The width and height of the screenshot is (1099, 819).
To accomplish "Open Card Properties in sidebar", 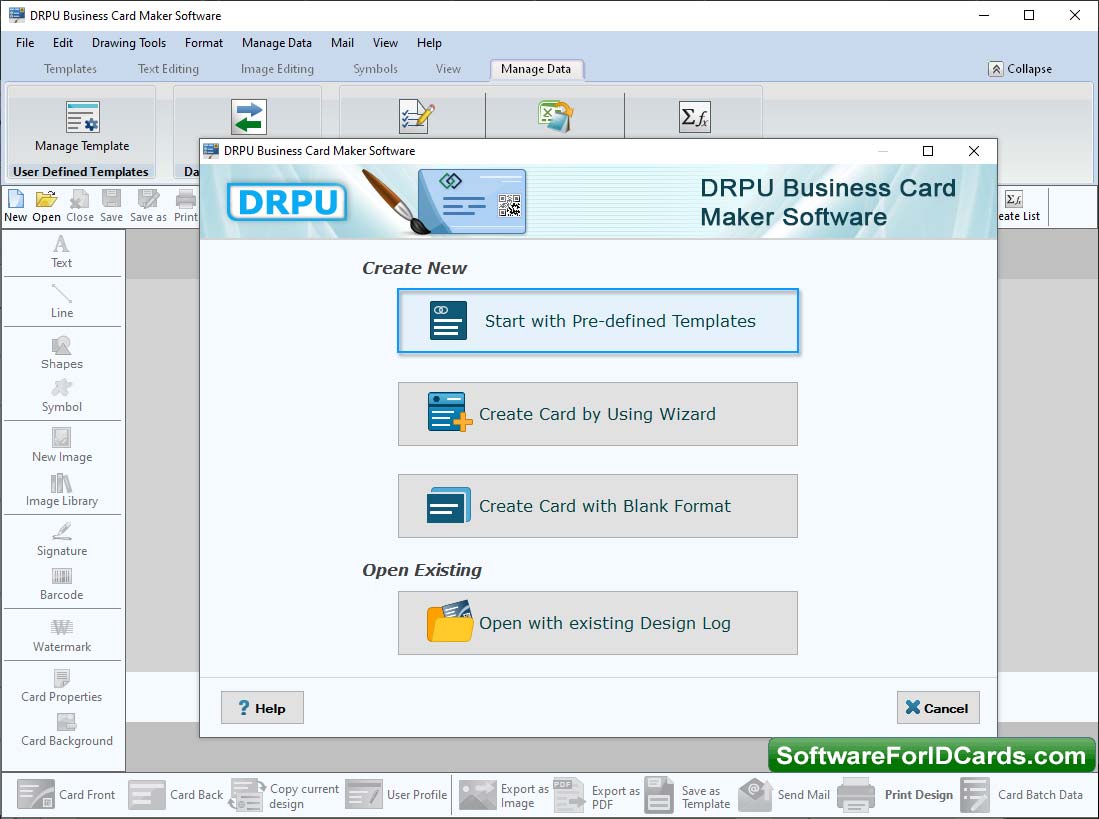I will (x=62, y=687).
